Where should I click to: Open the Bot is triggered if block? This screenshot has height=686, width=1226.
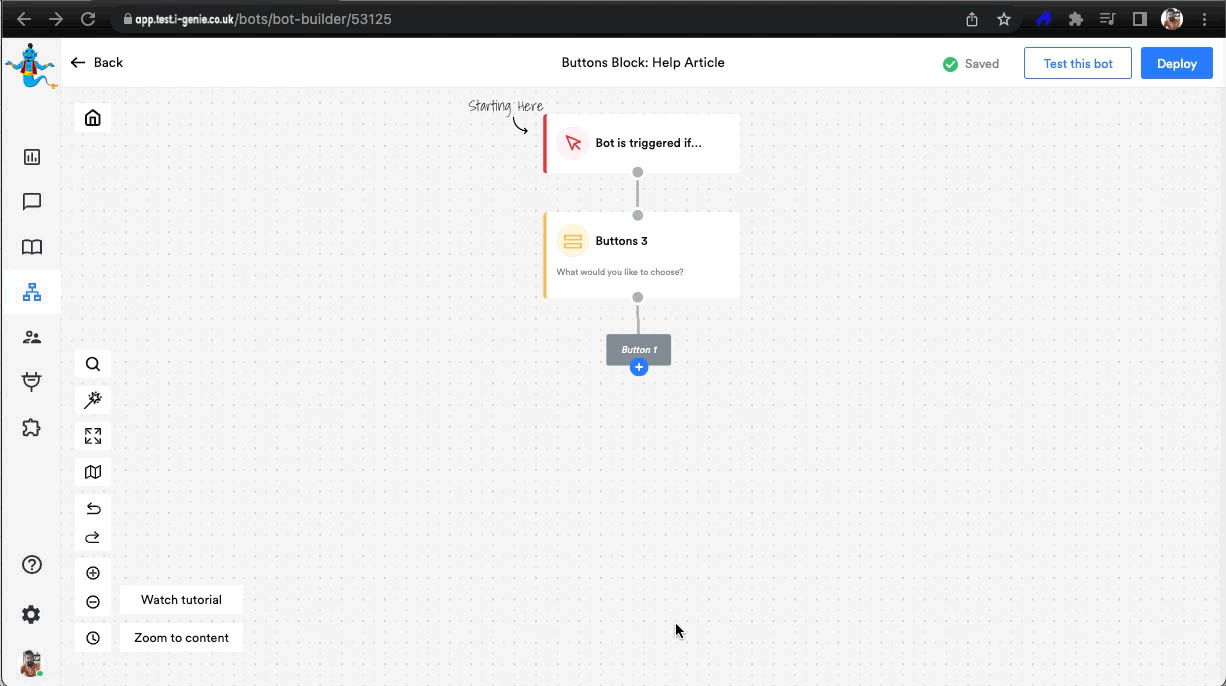coord(642,143)
